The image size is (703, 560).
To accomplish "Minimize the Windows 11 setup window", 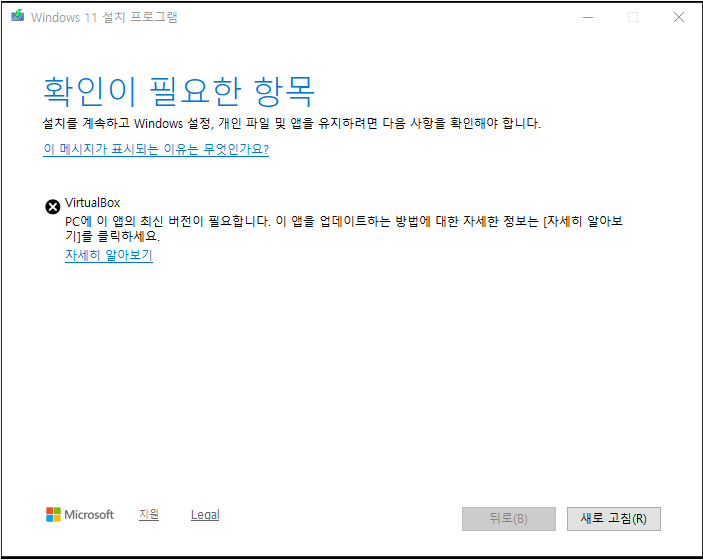I will (588, 17).
